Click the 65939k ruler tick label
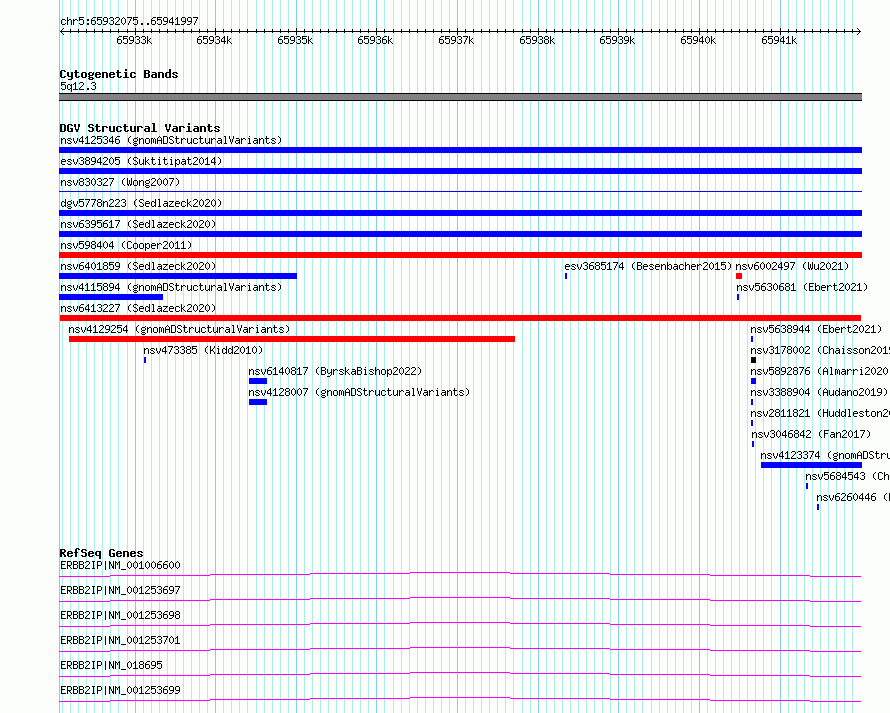The height and width of the screenshot is (713, 890). 618,40
